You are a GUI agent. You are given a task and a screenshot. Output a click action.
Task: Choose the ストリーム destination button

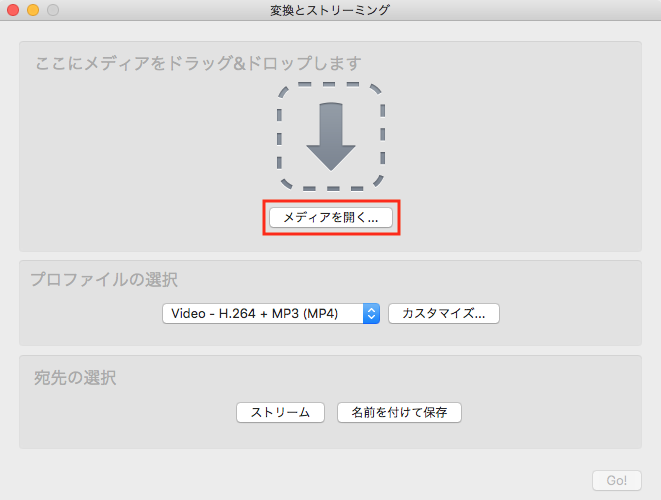(x=280, y=412)
